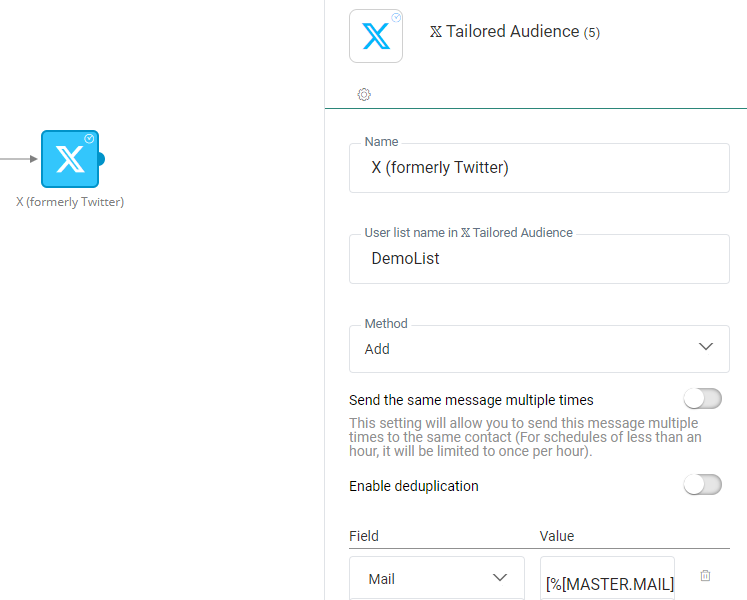Click the badge on the panel header X logo
Image resolution: width=747 pixels, height=600 pixels.
pyautogui.click(x=396, y=17)
